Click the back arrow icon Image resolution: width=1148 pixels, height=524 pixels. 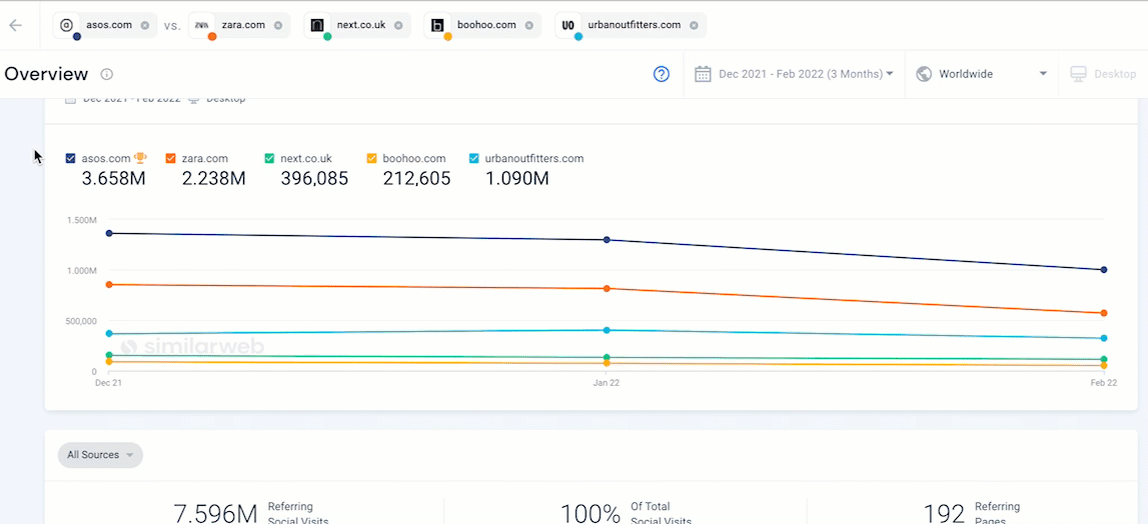15,25
